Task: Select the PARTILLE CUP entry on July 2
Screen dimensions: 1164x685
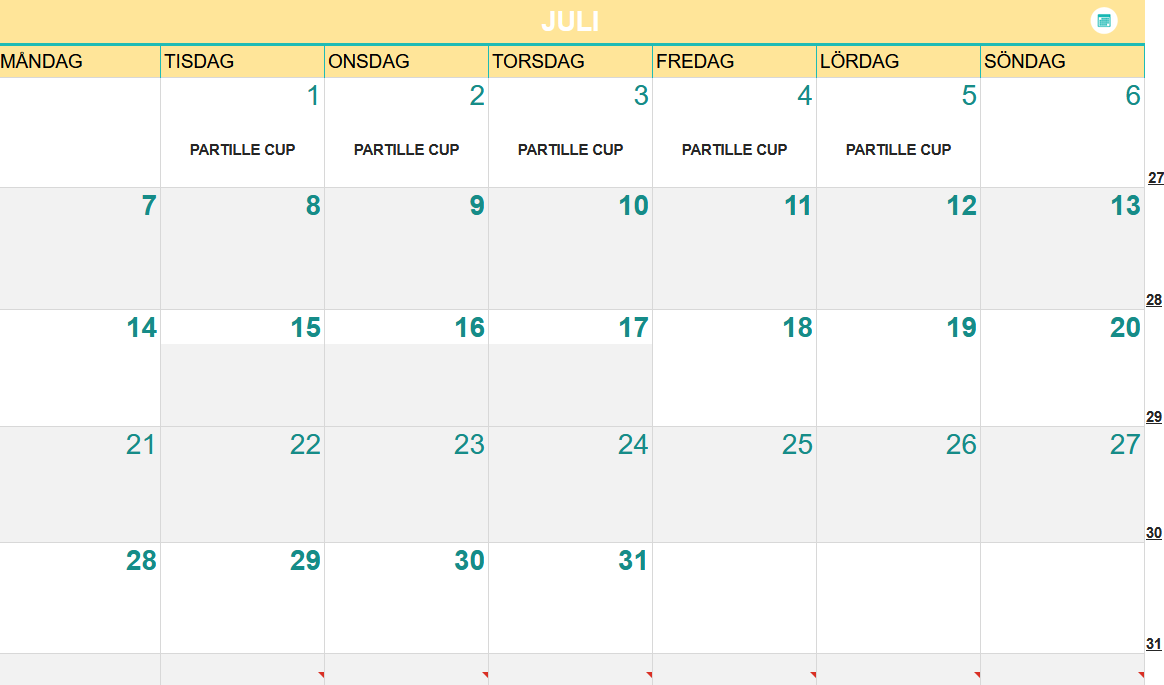Action: tap(406, 150)
